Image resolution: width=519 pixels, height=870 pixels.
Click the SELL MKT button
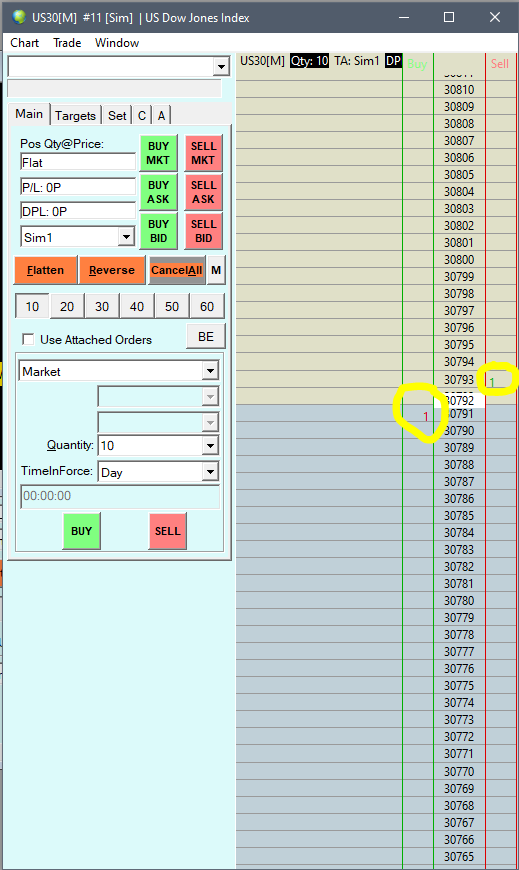tap(203, 153)
